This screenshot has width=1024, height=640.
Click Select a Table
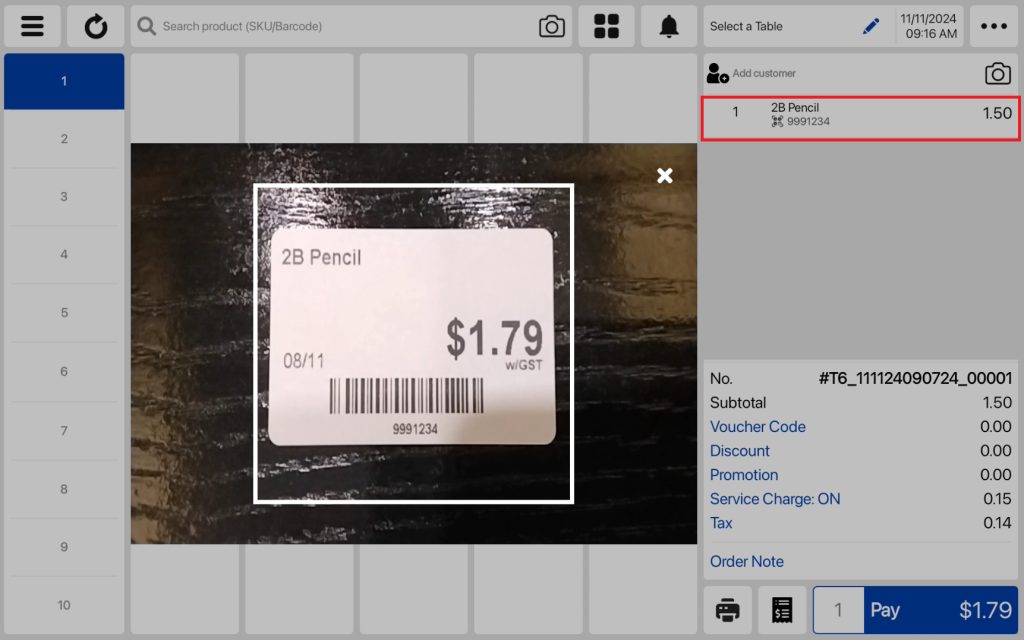point(746,26)
